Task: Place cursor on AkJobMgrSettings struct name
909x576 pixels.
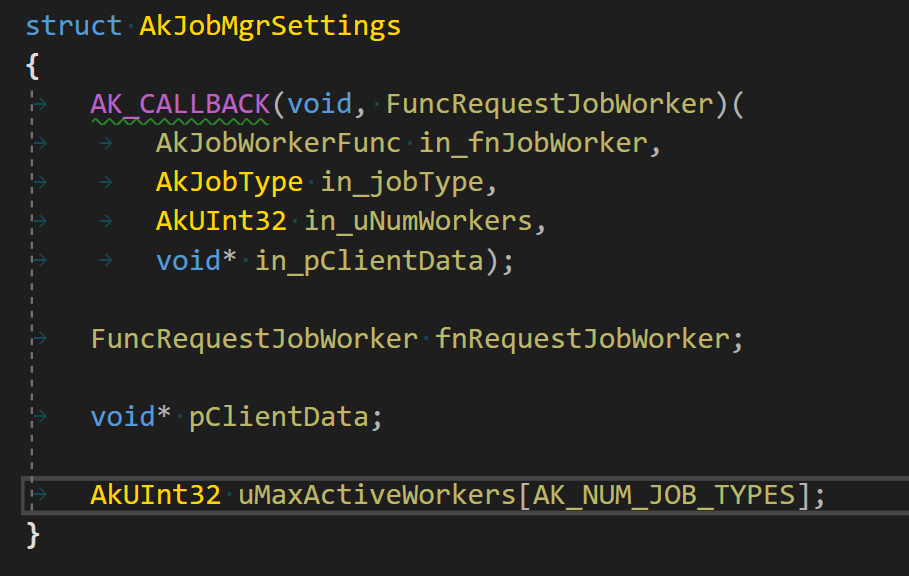Action: tap(270, 25)
